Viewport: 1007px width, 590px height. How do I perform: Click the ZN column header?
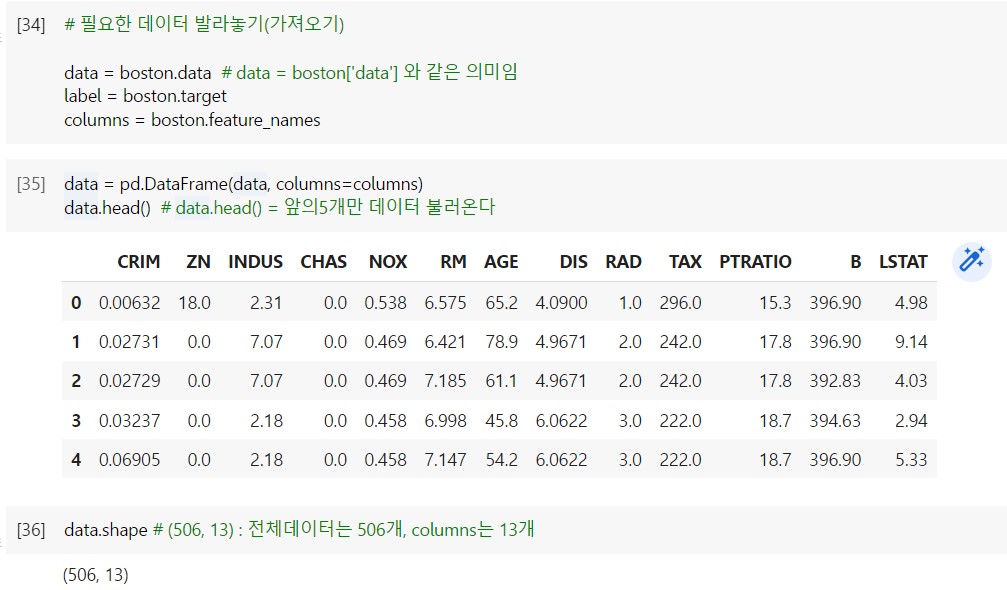198,262
